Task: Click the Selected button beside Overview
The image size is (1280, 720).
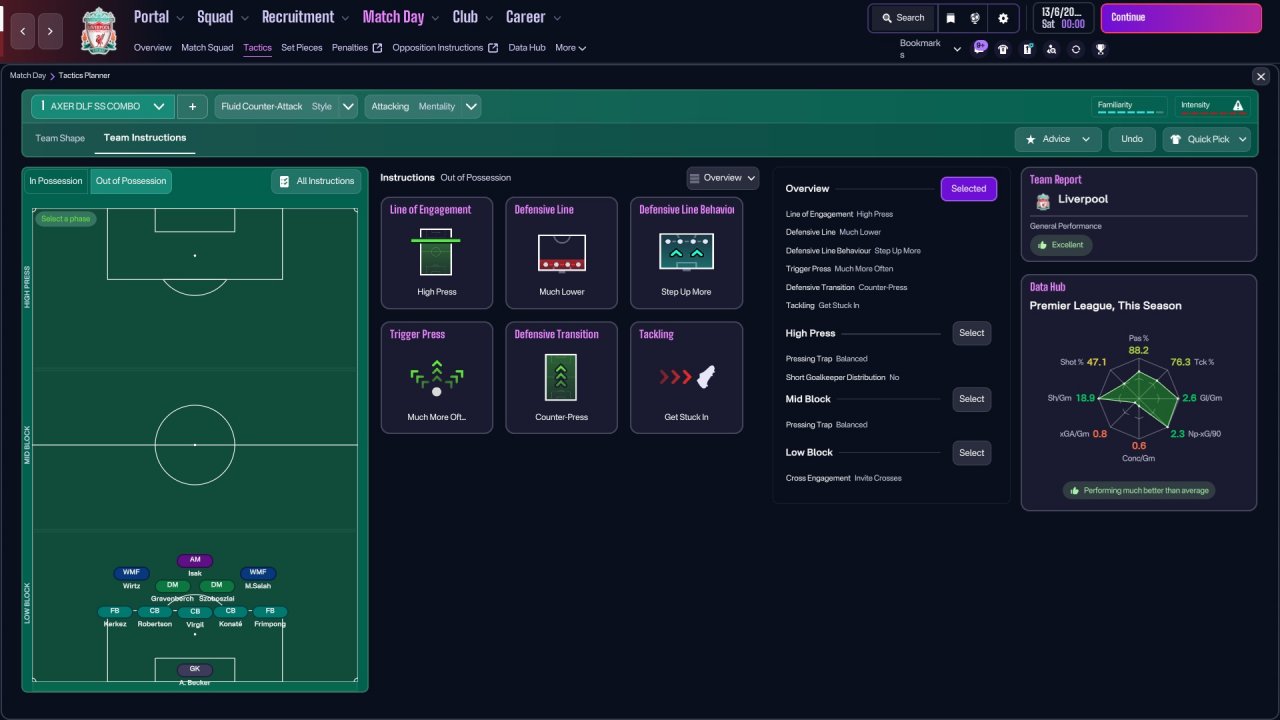Action: [969, 189]
